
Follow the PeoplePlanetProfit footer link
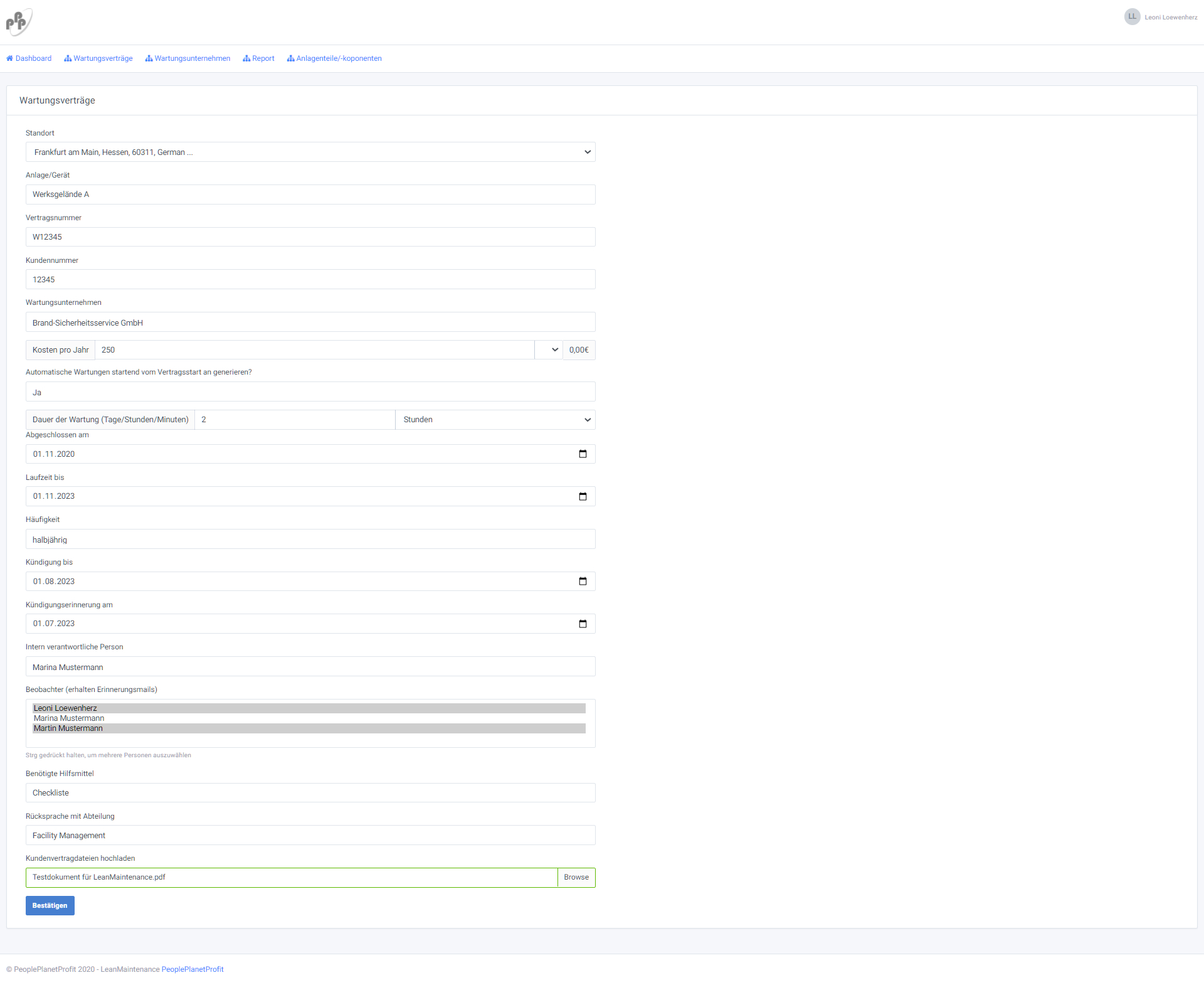coord(193,969)
